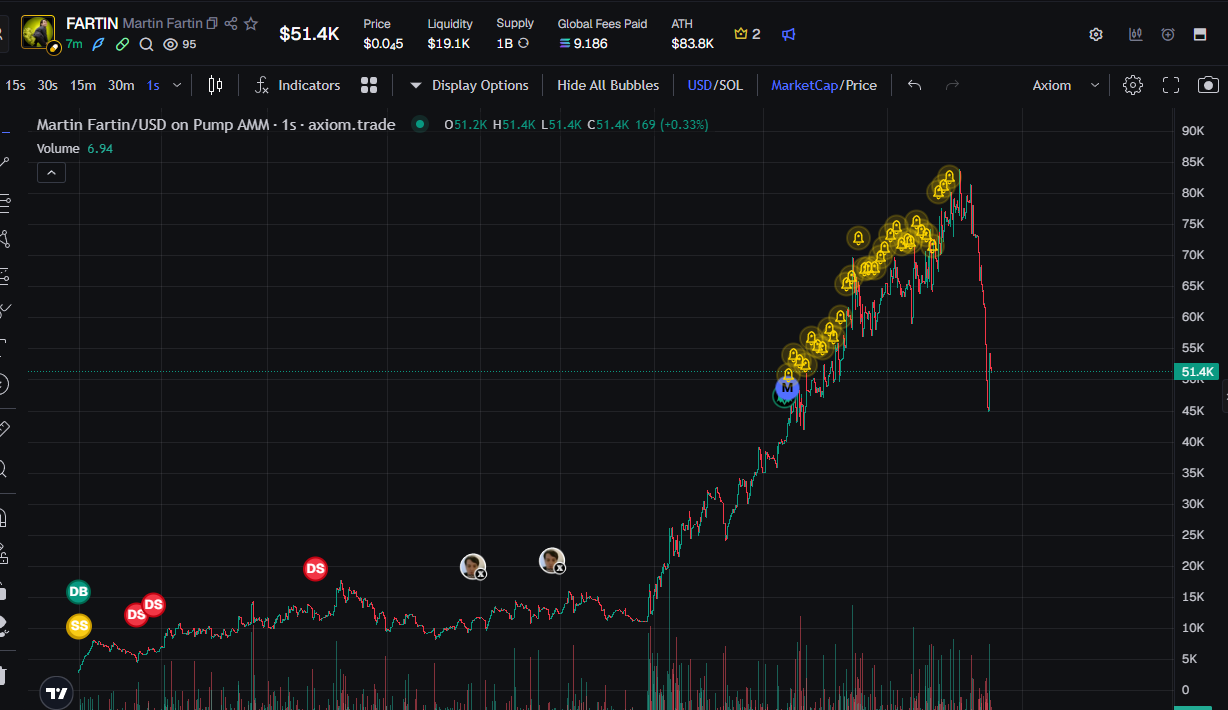Open chart settings gear in toolbar
The width and height of the screenshot is (1228, 710).
point(1133,85)
